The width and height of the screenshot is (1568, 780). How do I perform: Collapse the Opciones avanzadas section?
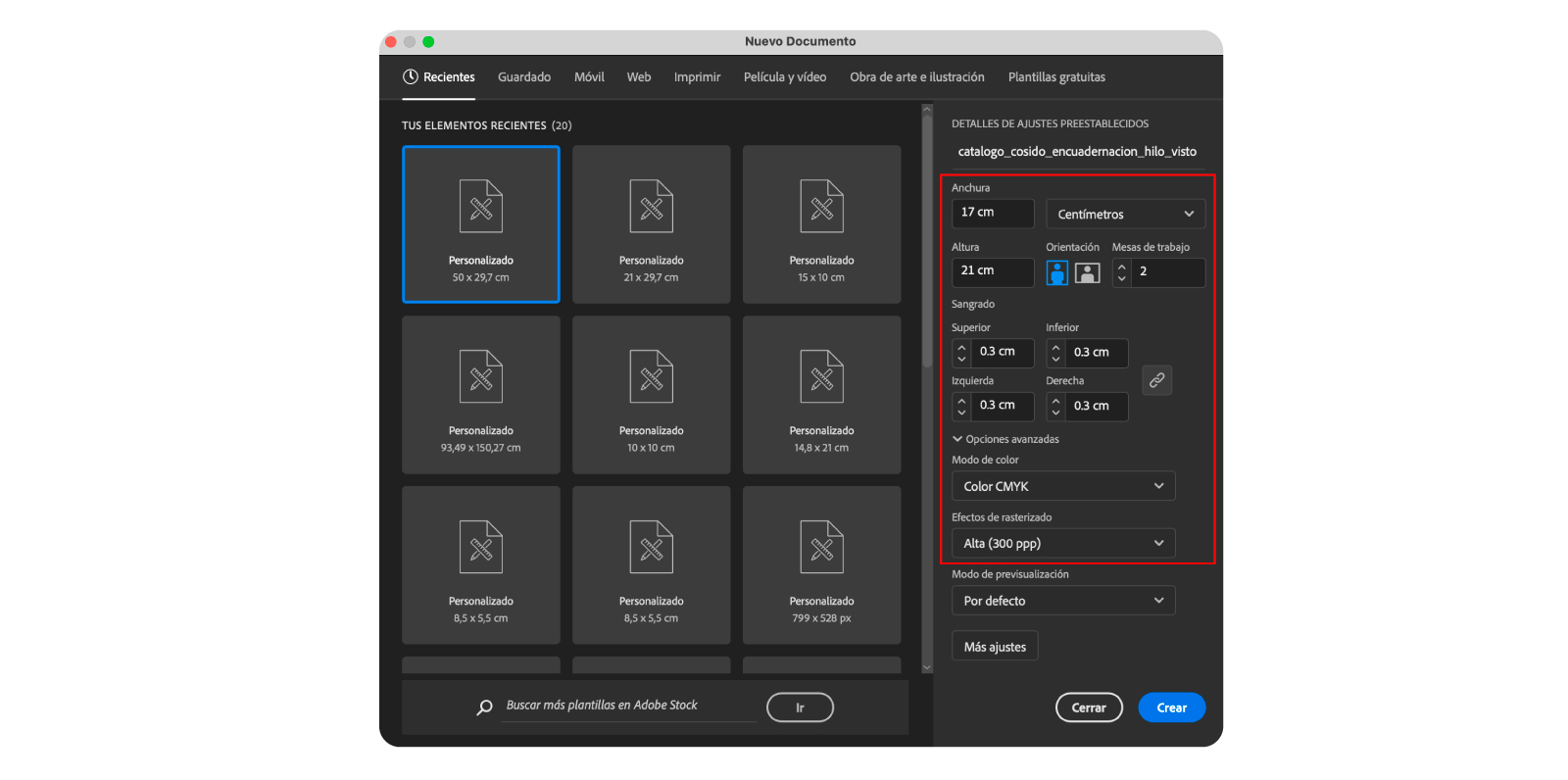[x=957, y=439]
